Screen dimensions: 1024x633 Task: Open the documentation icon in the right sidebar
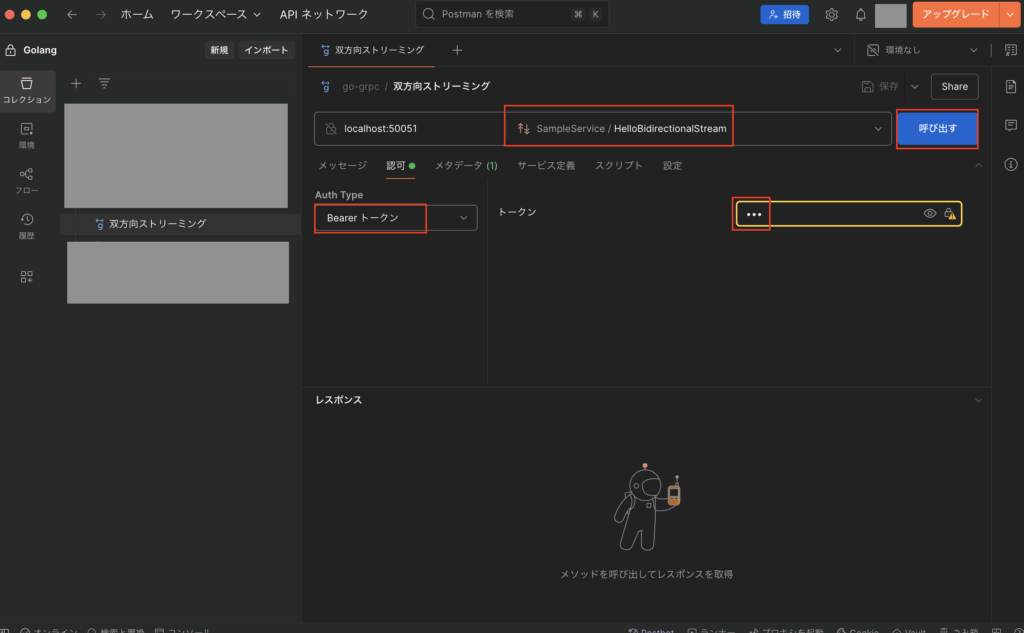(x=1010, y=86)
